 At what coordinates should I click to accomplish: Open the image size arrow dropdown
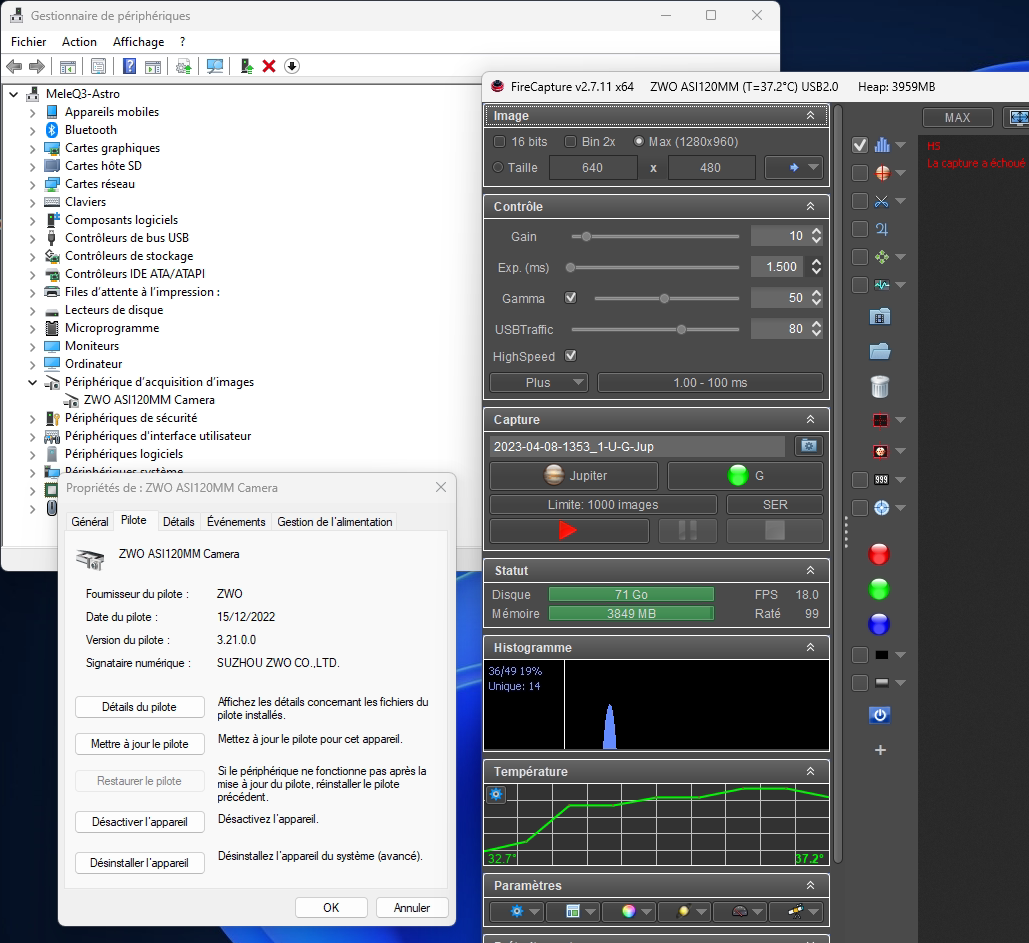coord(793,167)
